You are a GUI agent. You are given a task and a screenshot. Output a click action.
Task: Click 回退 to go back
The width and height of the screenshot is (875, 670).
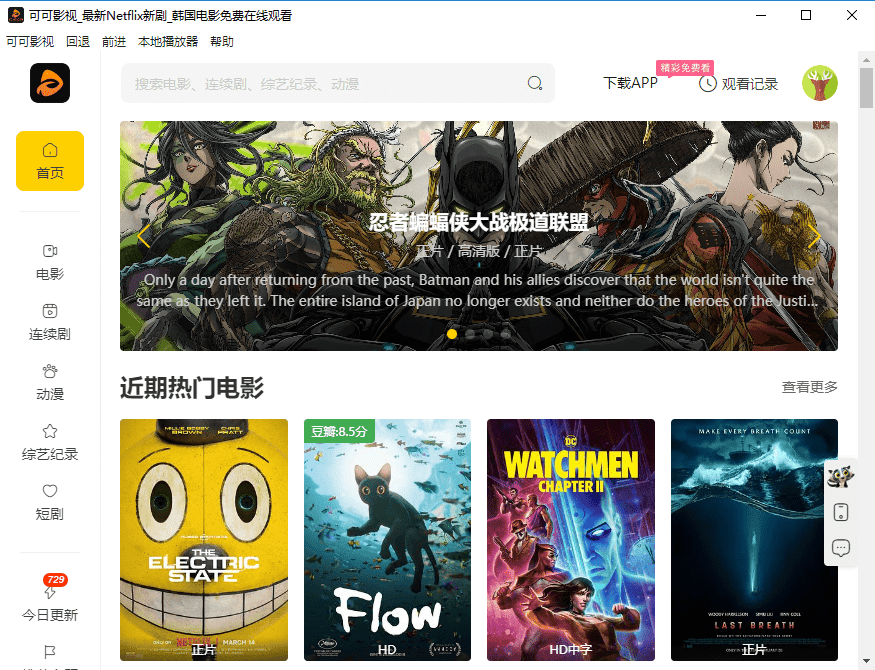click(x=78, y=41)
